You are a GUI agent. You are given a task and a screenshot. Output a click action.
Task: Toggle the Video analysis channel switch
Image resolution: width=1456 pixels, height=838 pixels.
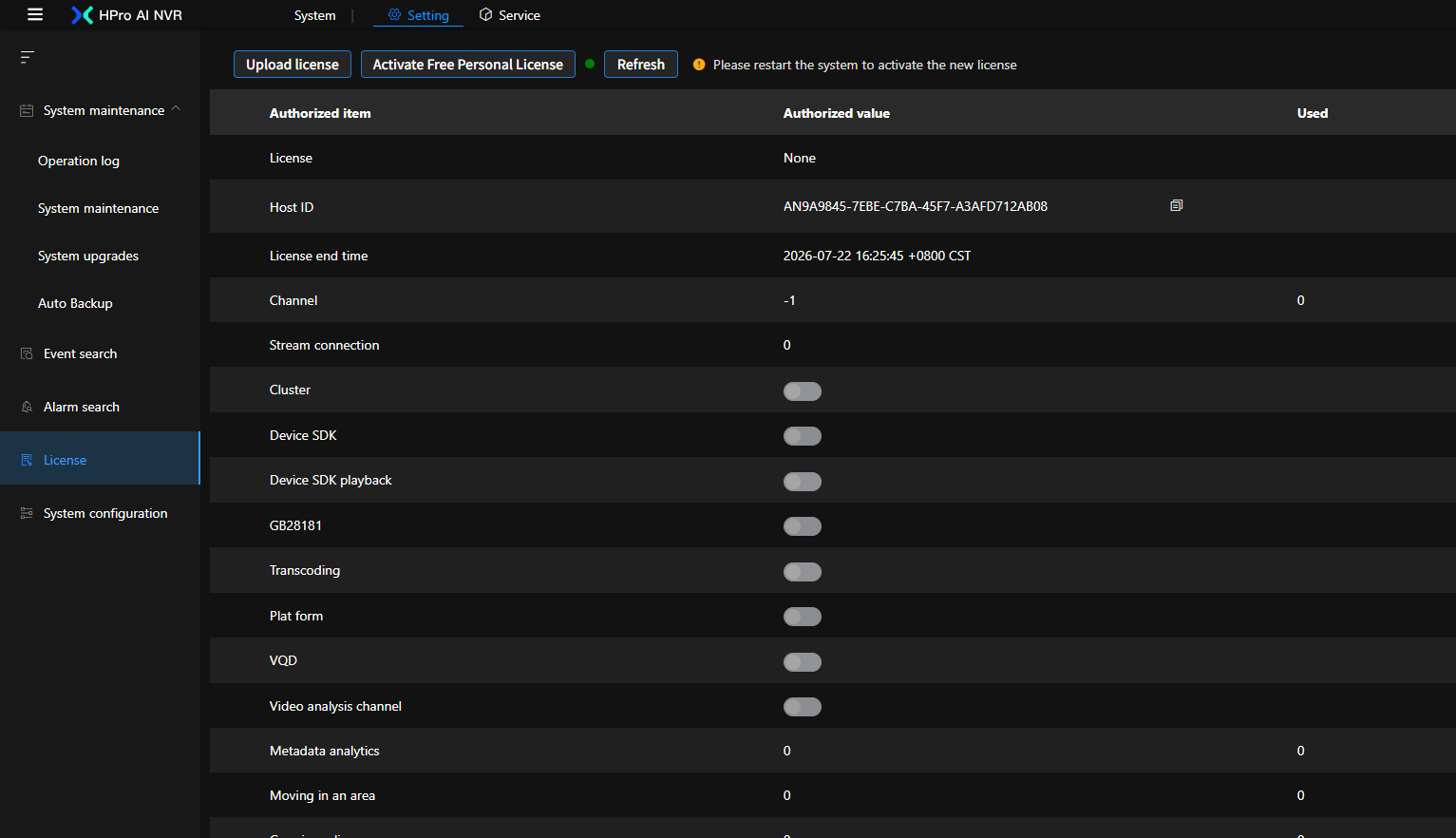tap(803, 707)
